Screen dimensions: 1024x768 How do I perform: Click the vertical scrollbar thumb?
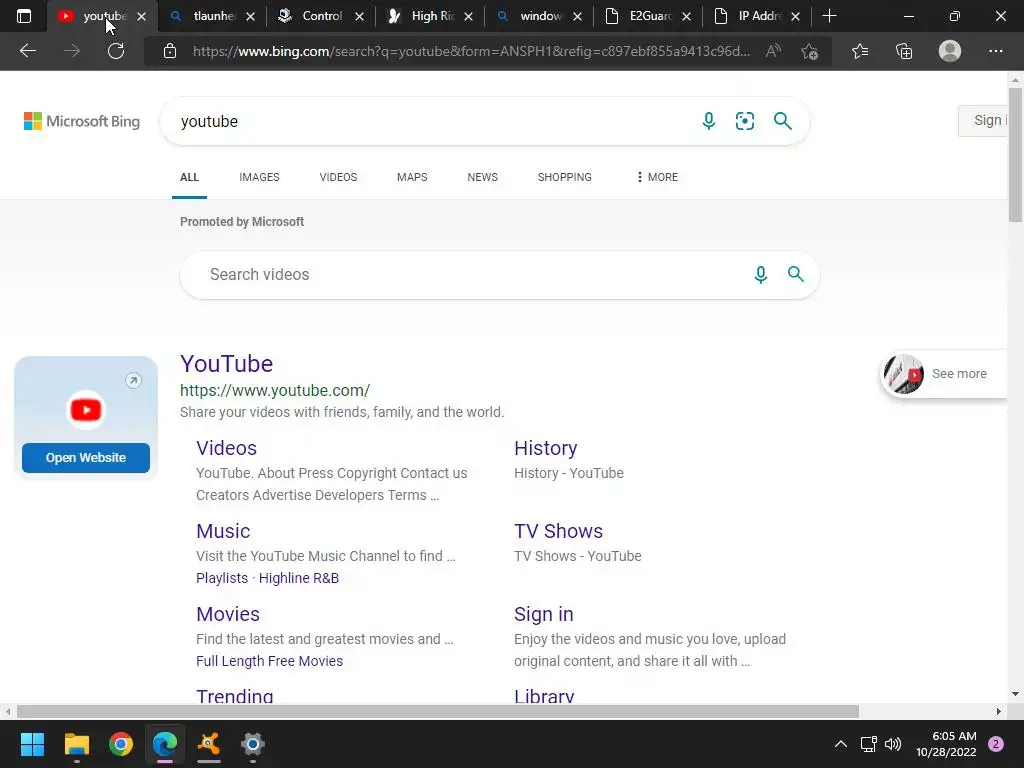click(x=1015, y=155)
